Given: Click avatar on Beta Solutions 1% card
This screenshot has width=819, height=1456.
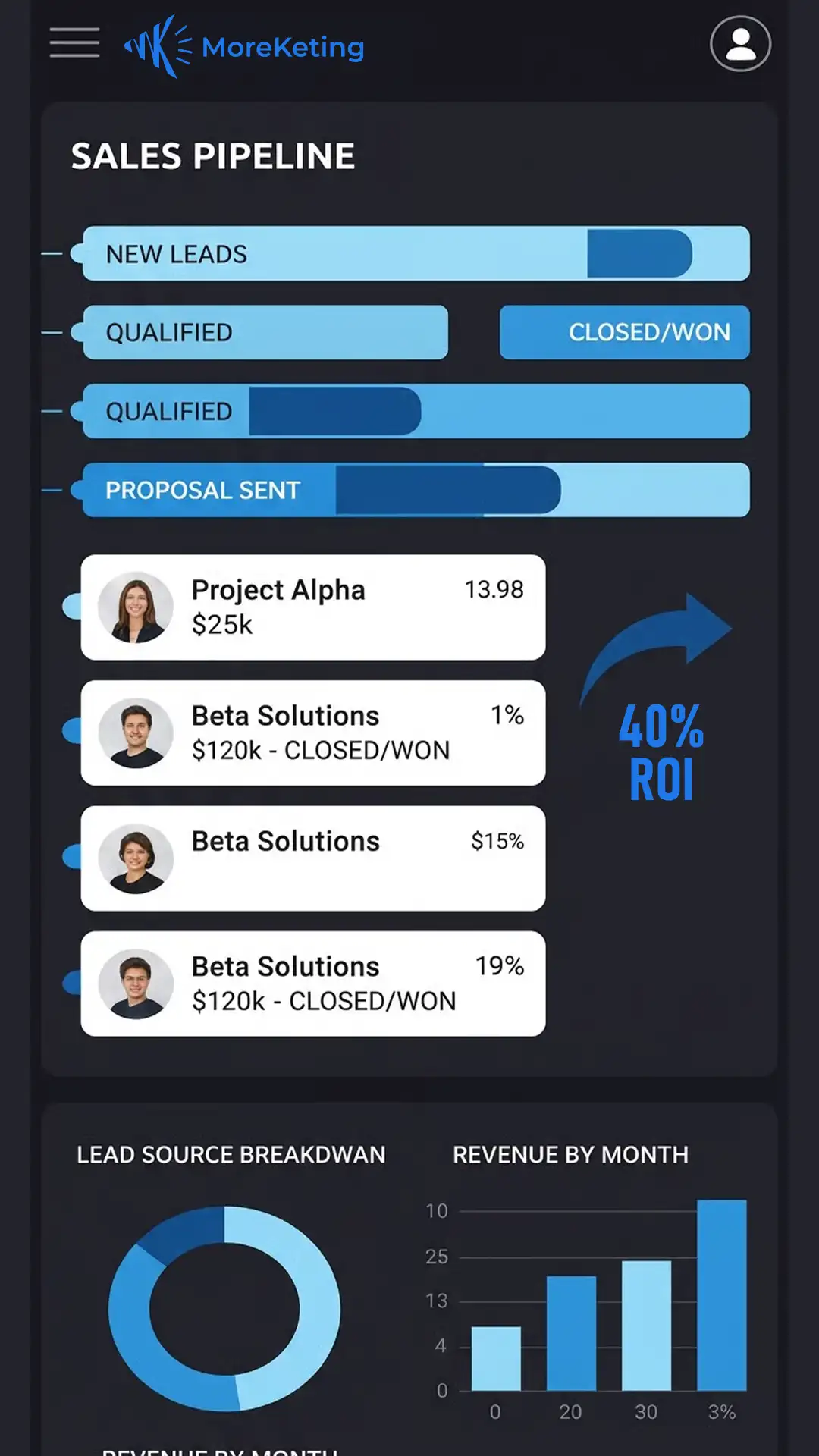Looking at the screenshot, I should [136, 733].
